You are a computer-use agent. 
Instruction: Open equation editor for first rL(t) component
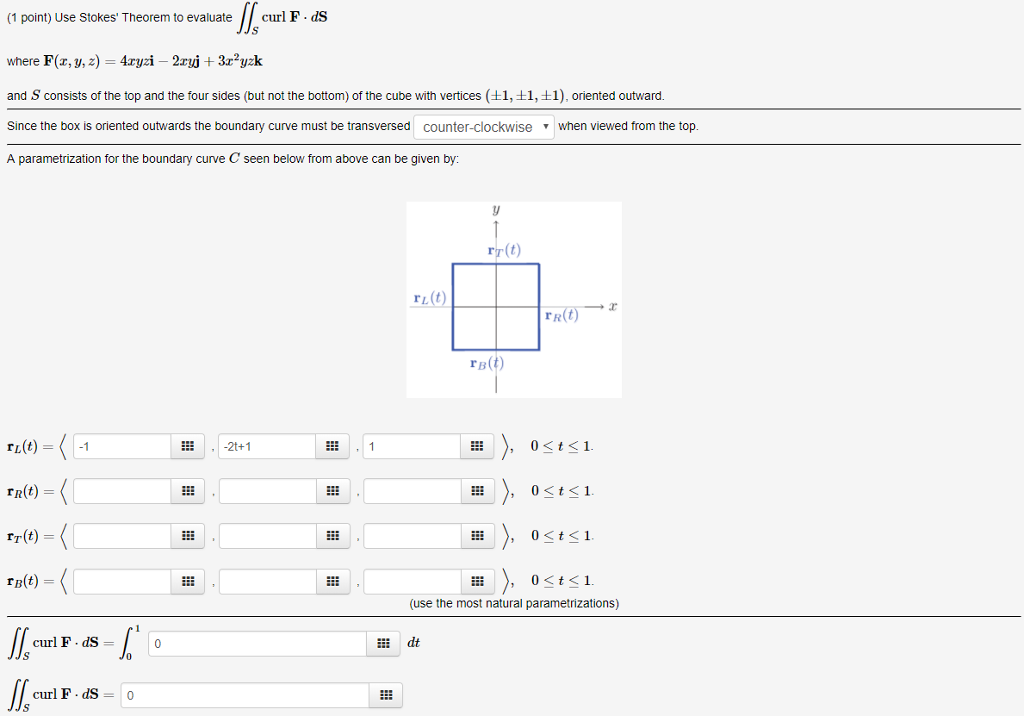click(187, 446)
